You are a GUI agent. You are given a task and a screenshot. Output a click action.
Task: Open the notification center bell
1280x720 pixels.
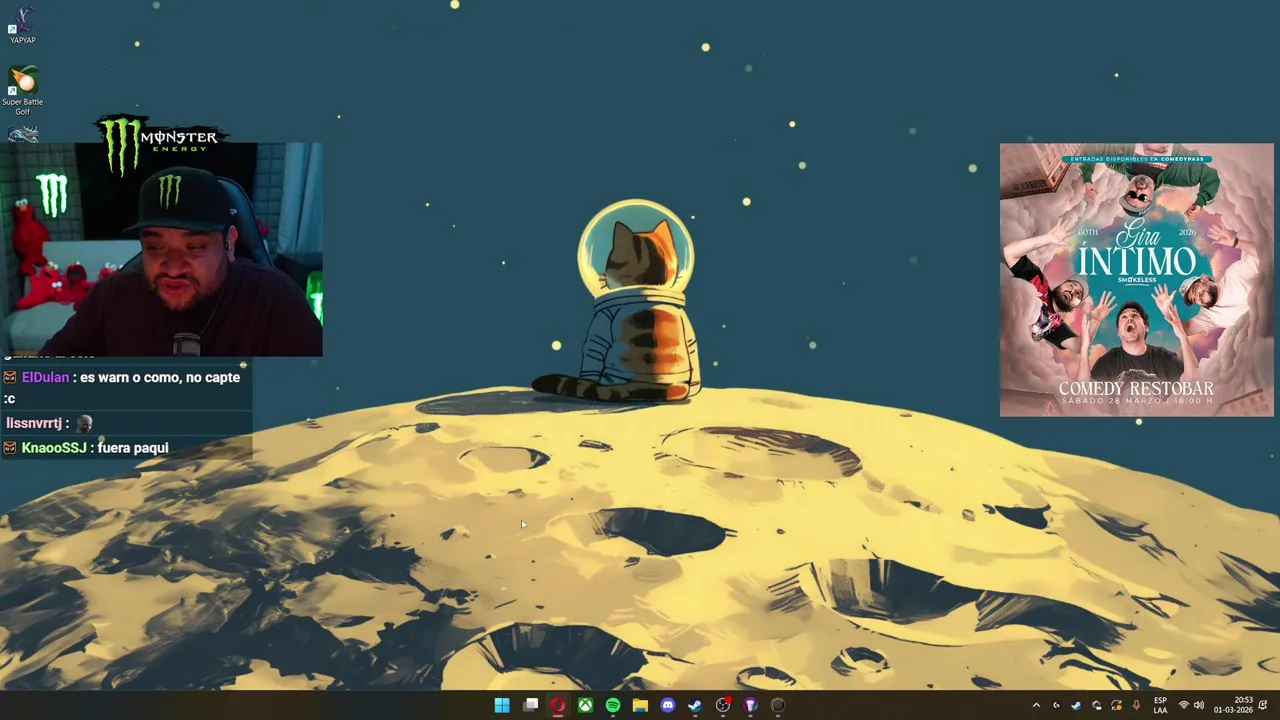pyautogui.click(x=1263, y=705)
